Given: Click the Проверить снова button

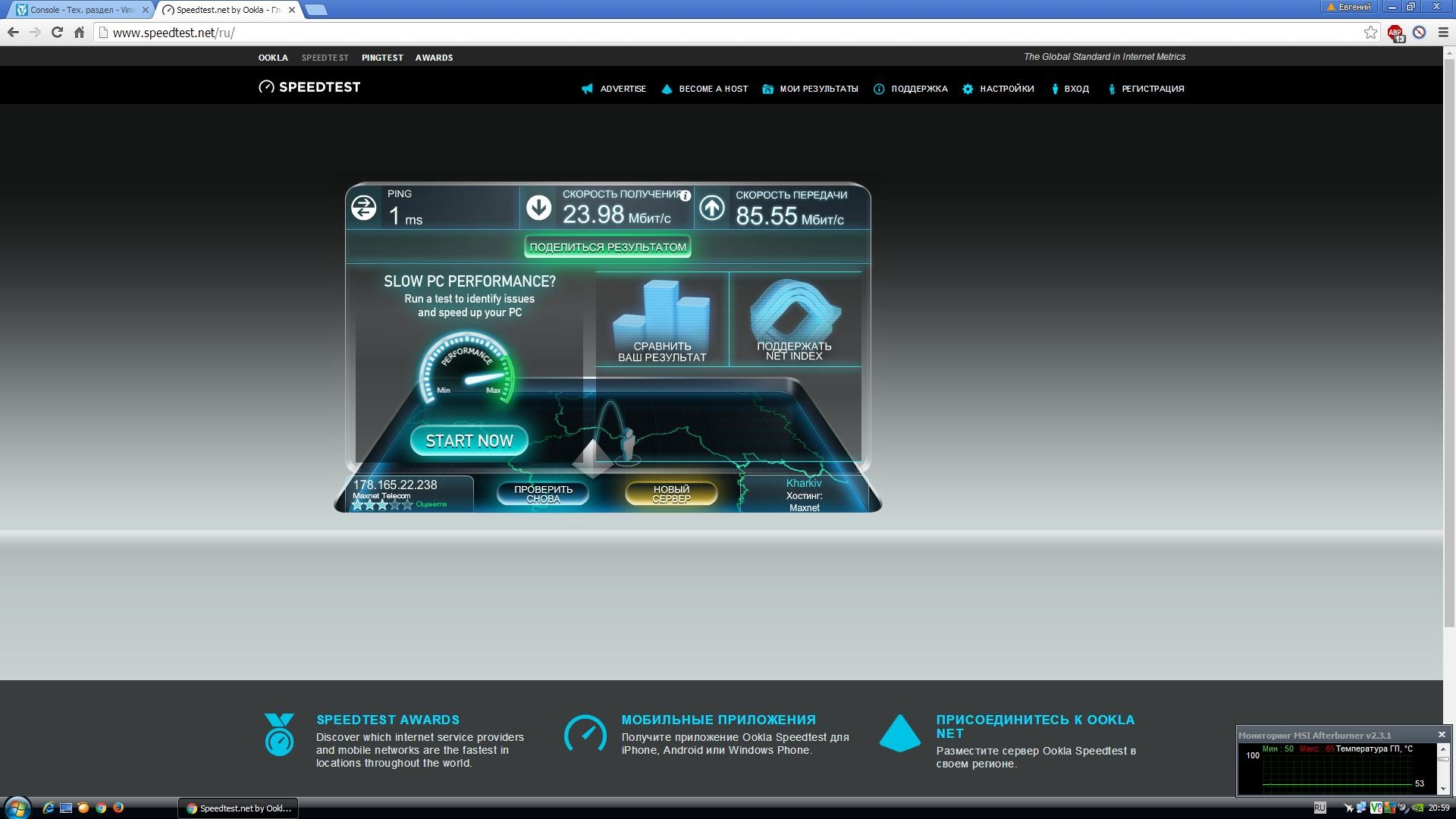Looking at the screenshot, I should [x=543, y=494].
